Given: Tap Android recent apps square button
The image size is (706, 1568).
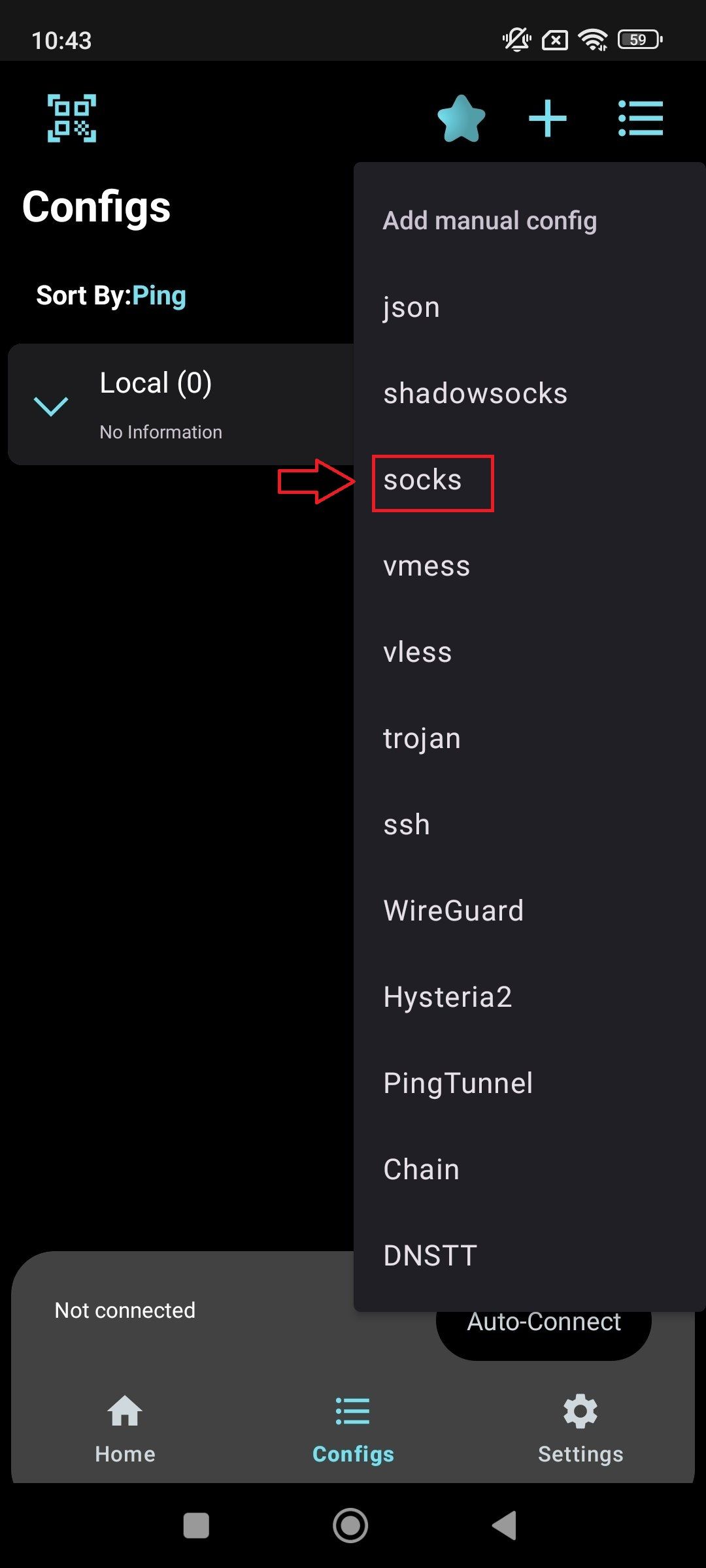Looking at the screenshot, I should 196,1526.
